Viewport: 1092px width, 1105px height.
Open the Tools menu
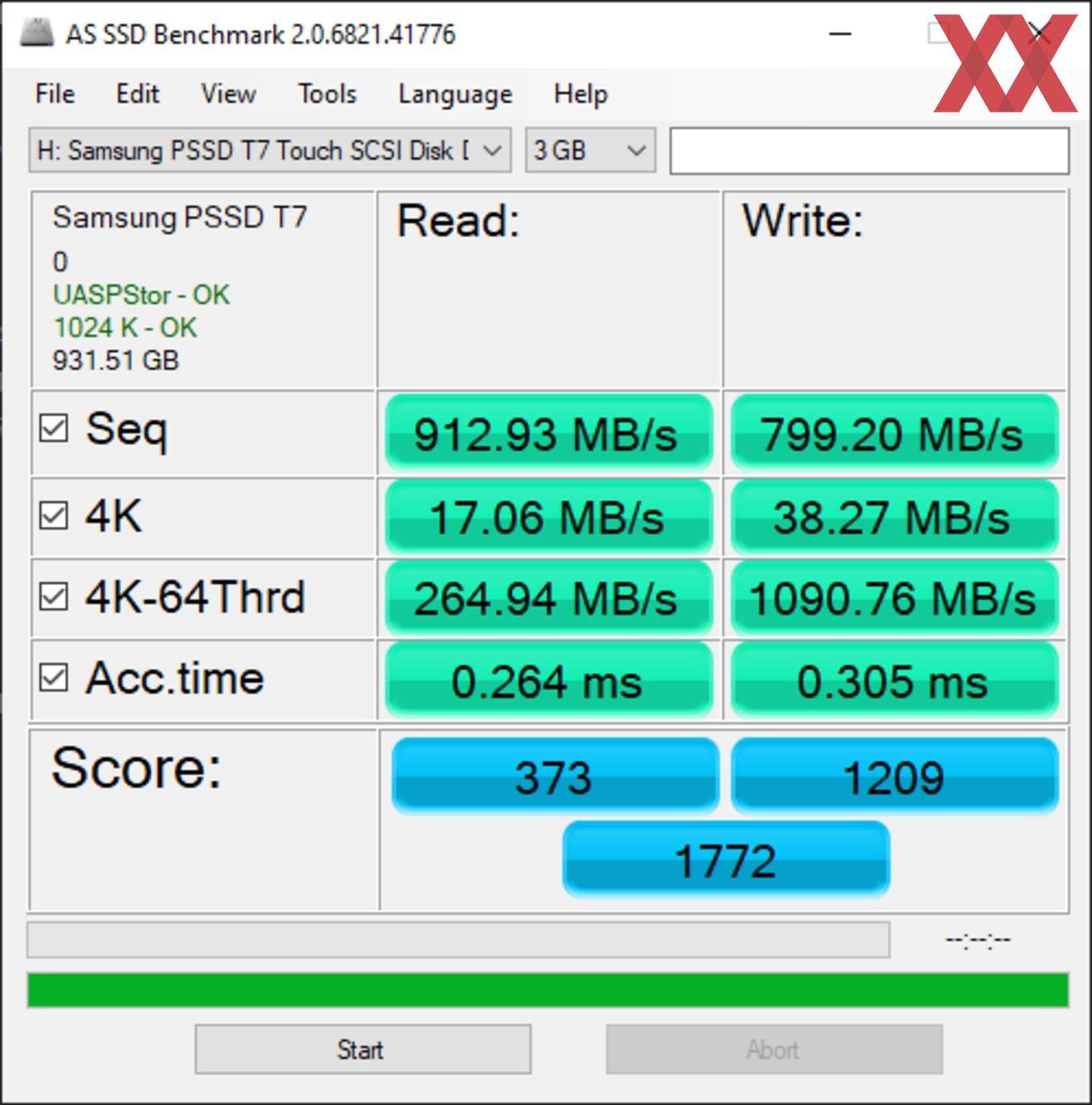(327, 94)
